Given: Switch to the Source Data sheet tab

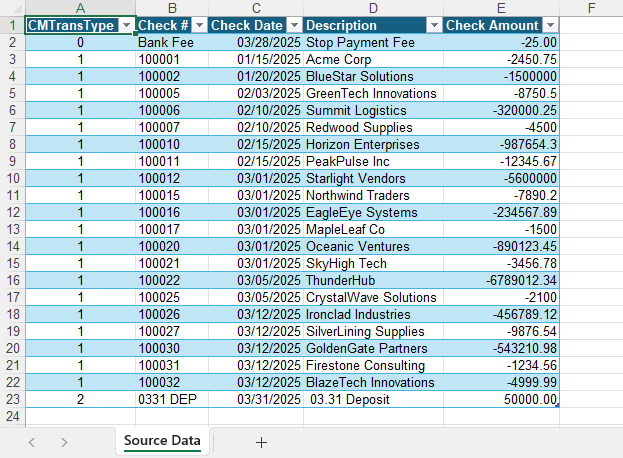Looking at the screenshot, I should [162, 441].
